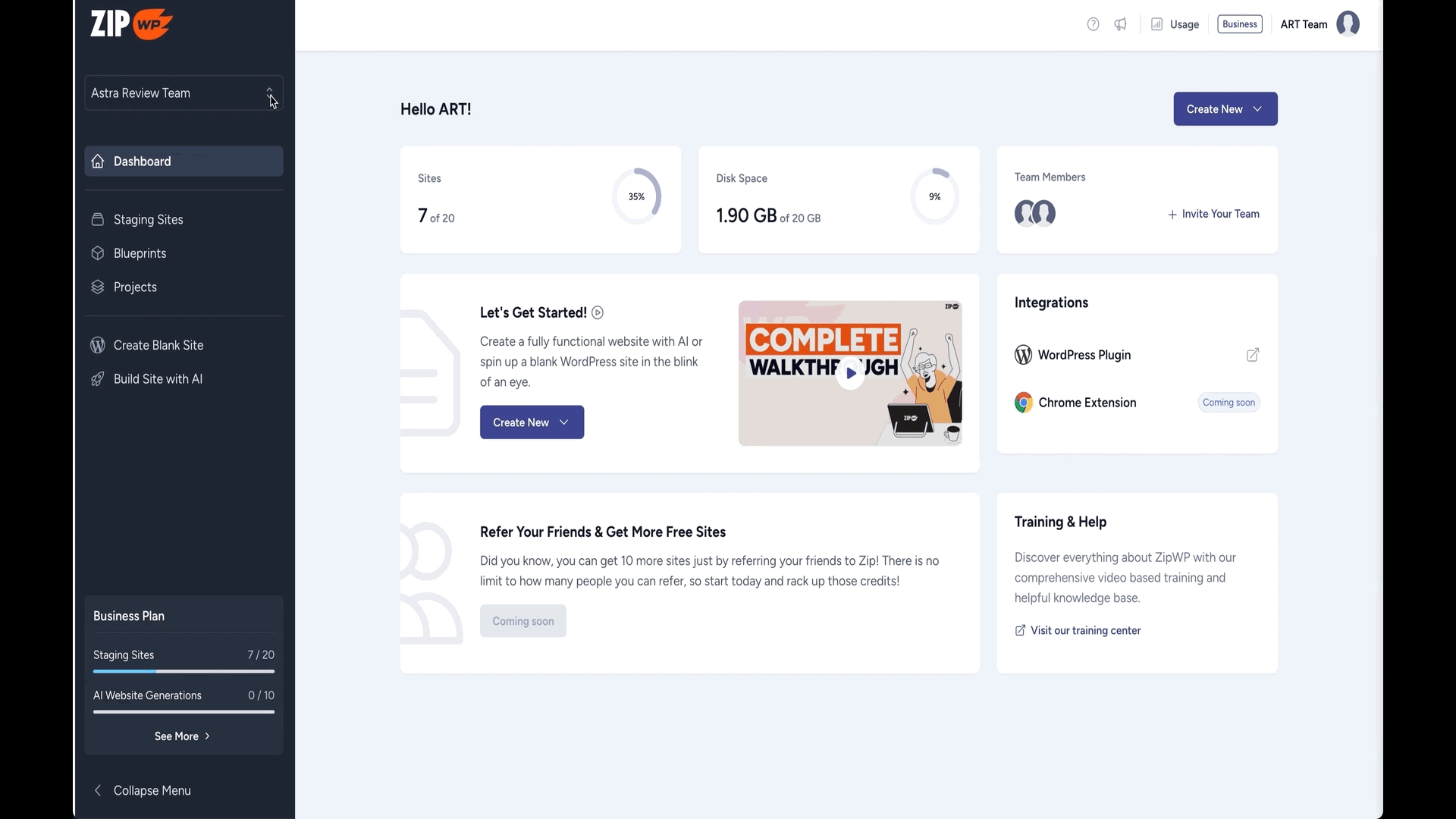Image resolution: width=1456 pixels, height=819 pixels.
Task: Click the Dashboard sidebar icon
Action: [97, 160]
